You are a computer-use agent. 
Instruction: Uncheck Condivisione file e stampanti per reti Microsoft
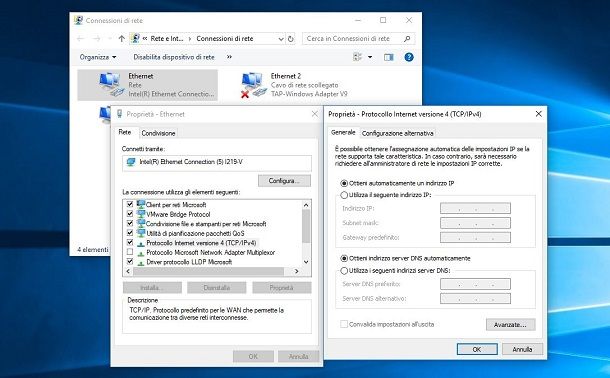tap(130, 224)
